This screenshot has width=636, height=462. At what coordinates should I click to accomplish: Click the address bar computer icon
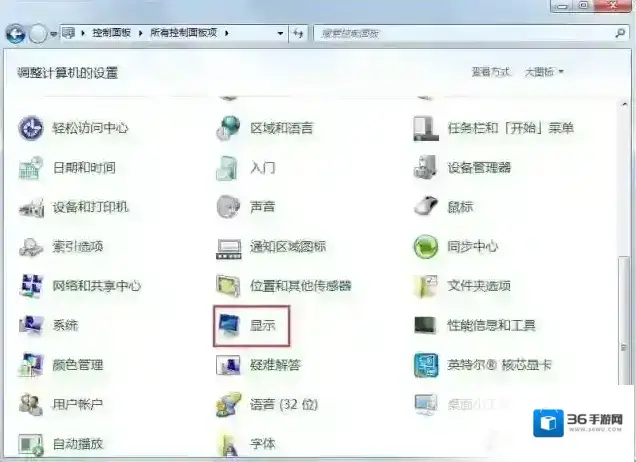tap(69, 33)
